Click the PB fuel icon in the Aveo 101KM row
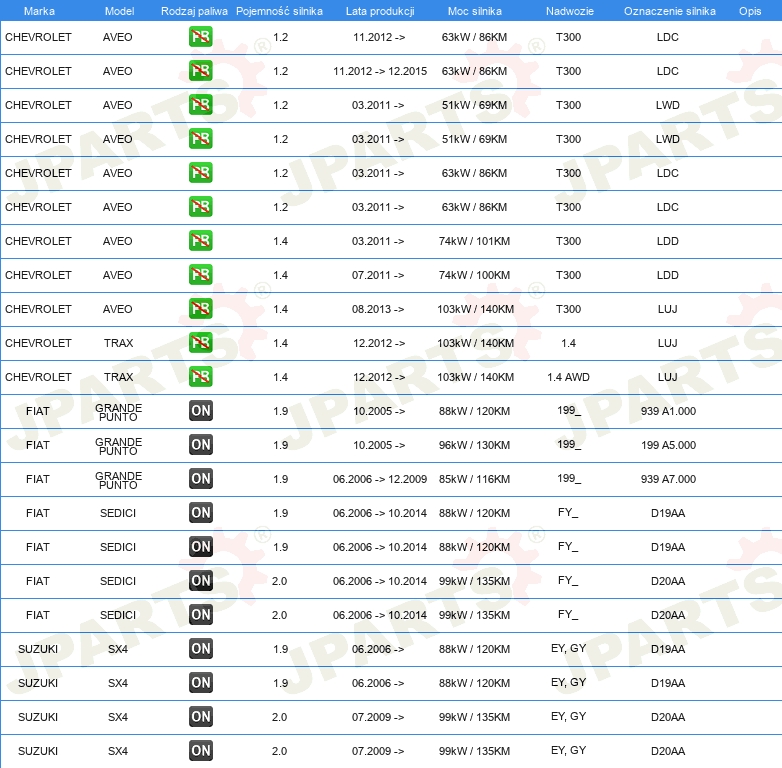This screenshot has height=768, width=782. [x=201, y=241]
